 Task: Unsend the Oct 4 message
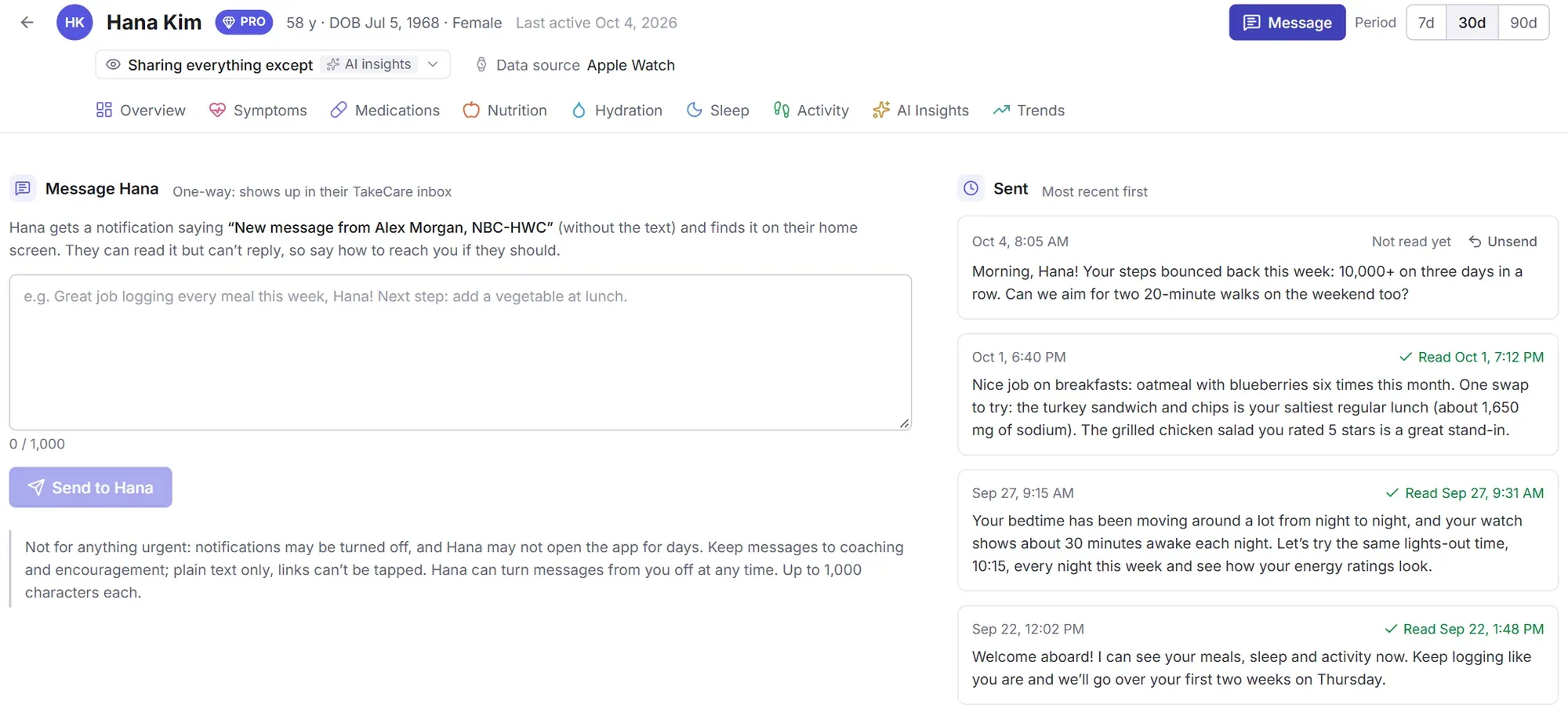(1503, 242)
